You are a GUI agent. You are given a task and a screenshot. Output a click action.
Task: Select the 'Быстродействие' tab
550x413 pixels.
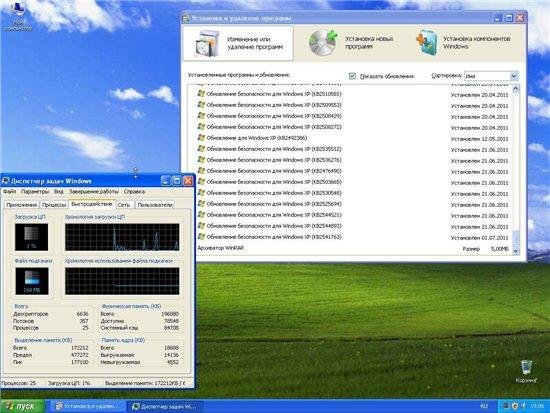pyautogui.click(x=92, y=204)
